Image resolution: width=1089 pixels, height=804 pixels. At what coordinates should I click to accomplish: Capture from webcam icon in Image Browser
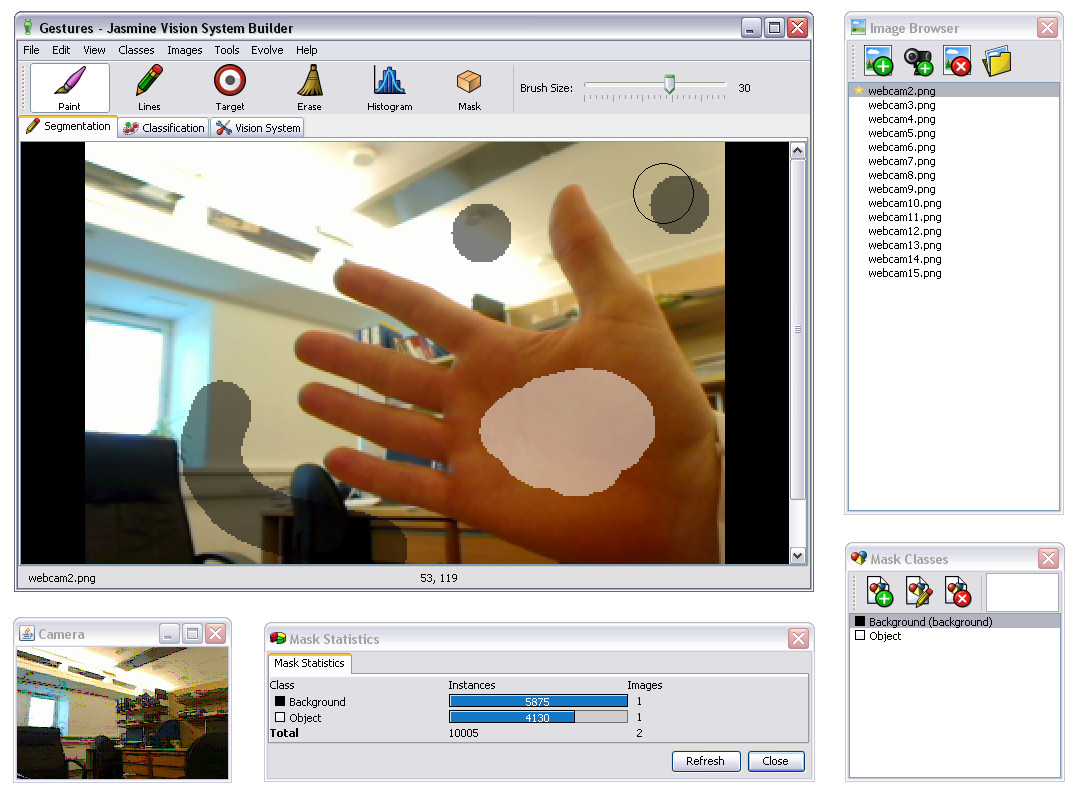point(918,61)
